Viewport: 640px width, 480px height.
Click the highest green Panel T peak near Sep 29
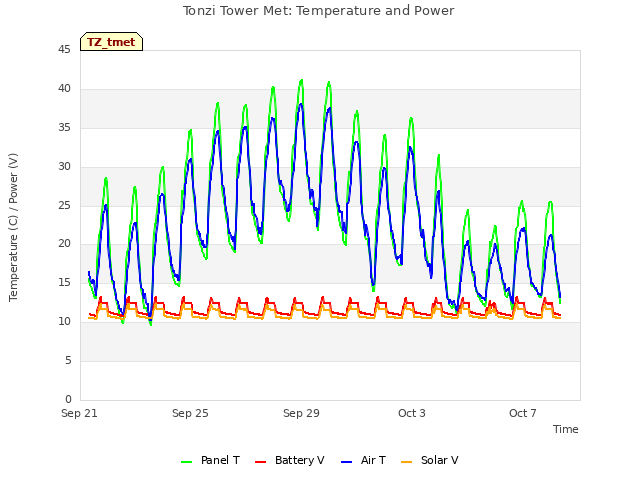[302, 80]
